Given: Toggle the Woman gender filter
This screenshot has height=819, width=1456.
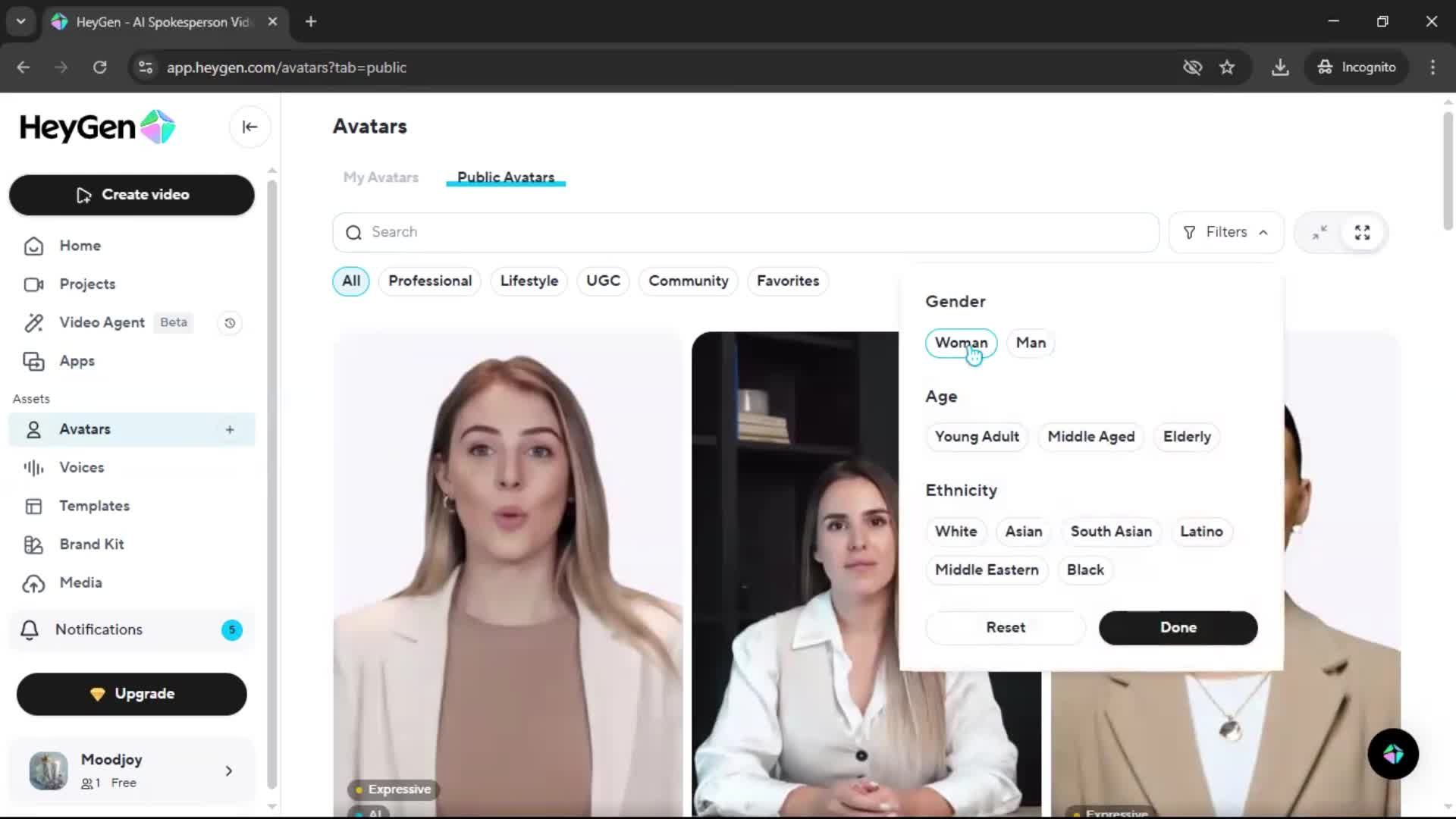Looking at the screenshot, I should tap(960, 343).
